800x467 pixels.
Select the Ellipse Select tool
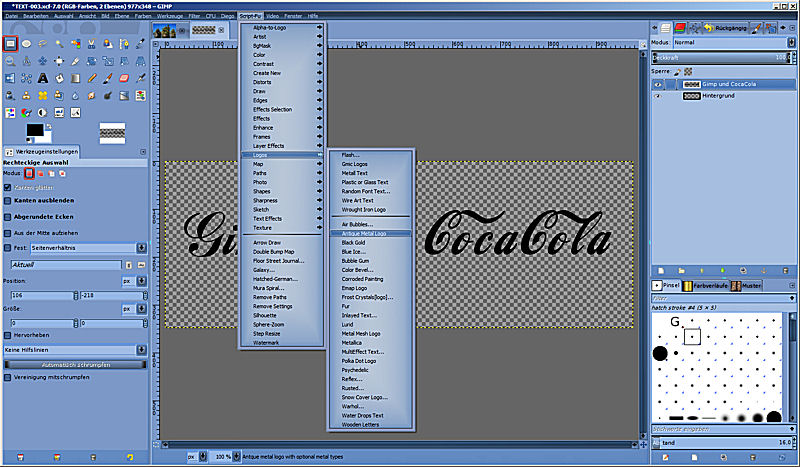pos(27,44)
